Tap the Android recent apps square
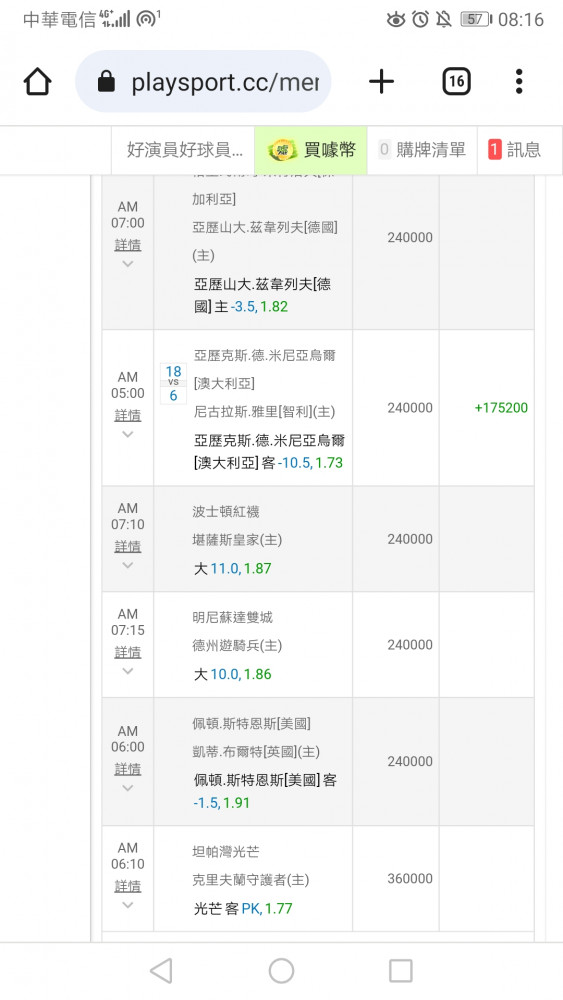Viewport: 563px width, 1000px height. click(401, 971)
